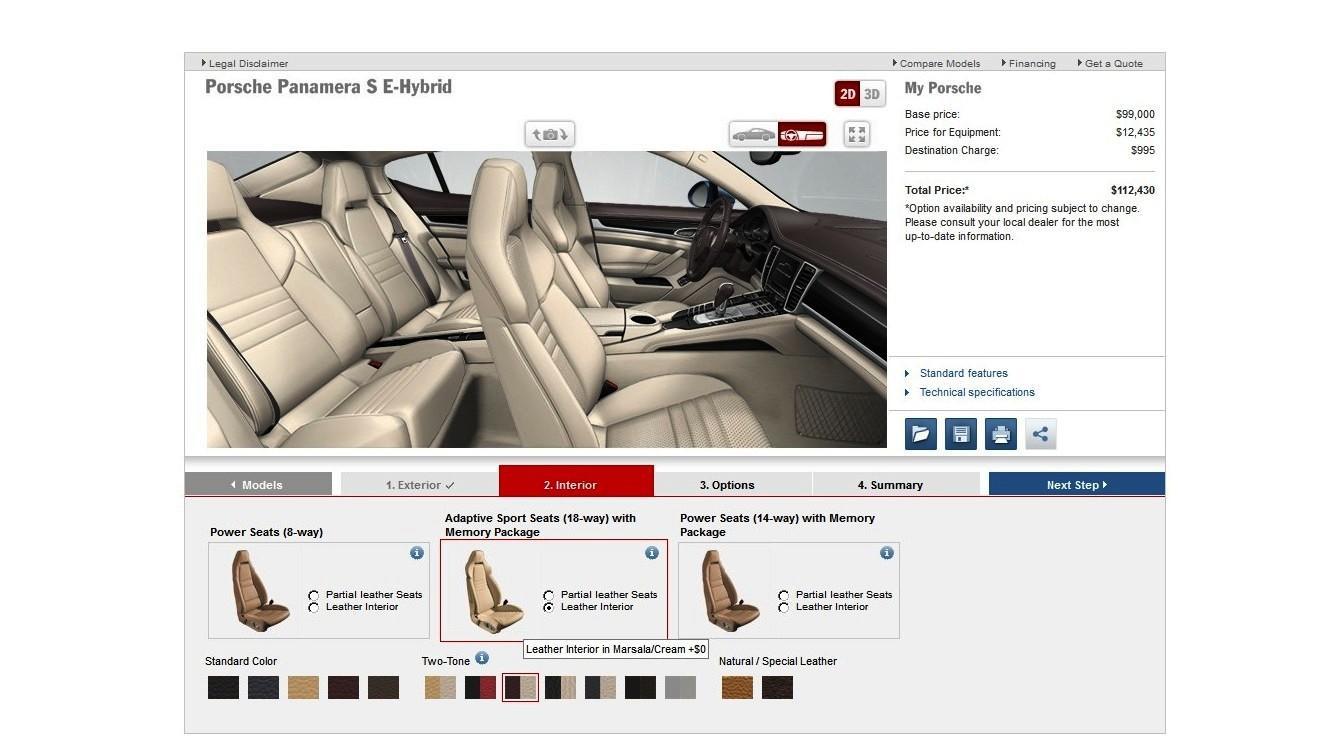Viewport: 1326px width, 742px height.
Task: Open info for Adaptive Sport Seats (18-way)
Action: point(652,553)
